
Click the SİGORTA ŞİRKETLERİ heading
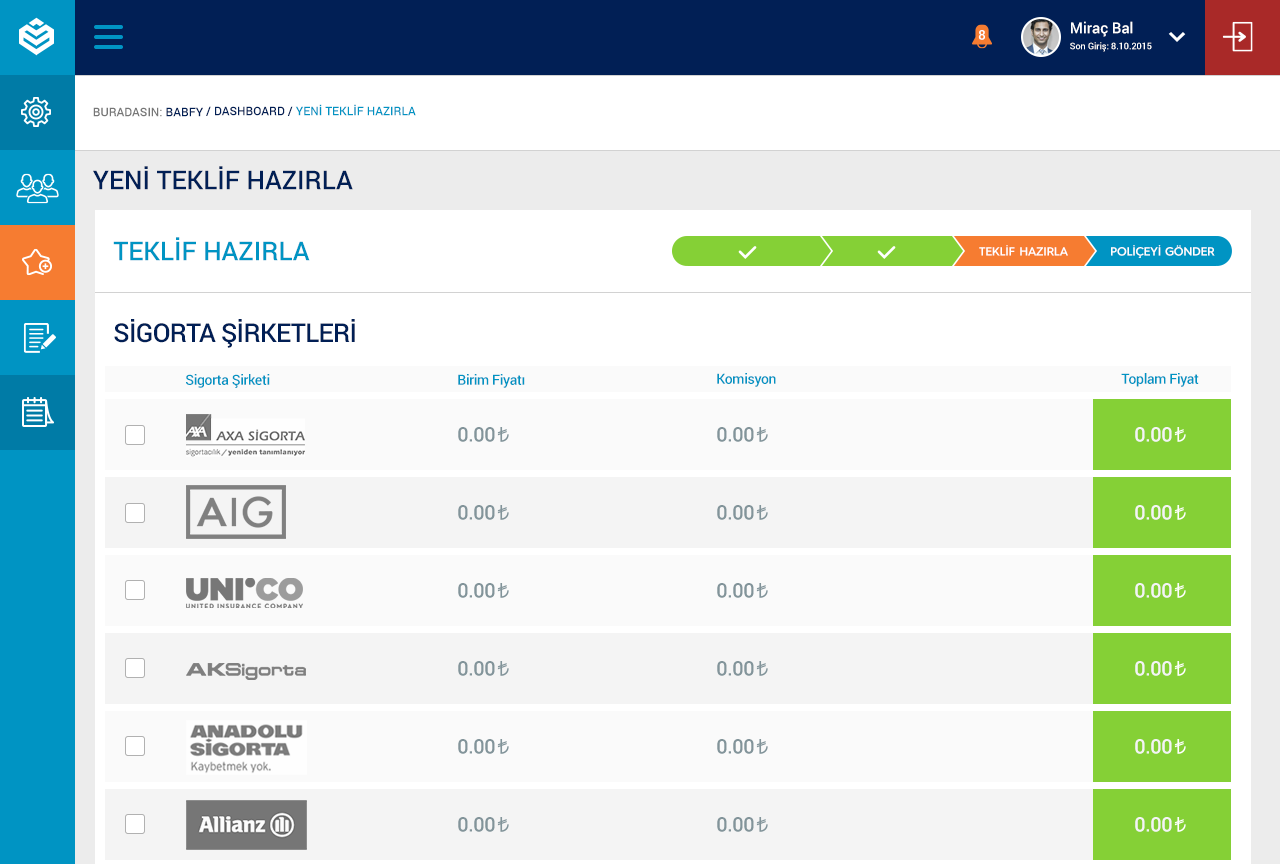(235, 333)
